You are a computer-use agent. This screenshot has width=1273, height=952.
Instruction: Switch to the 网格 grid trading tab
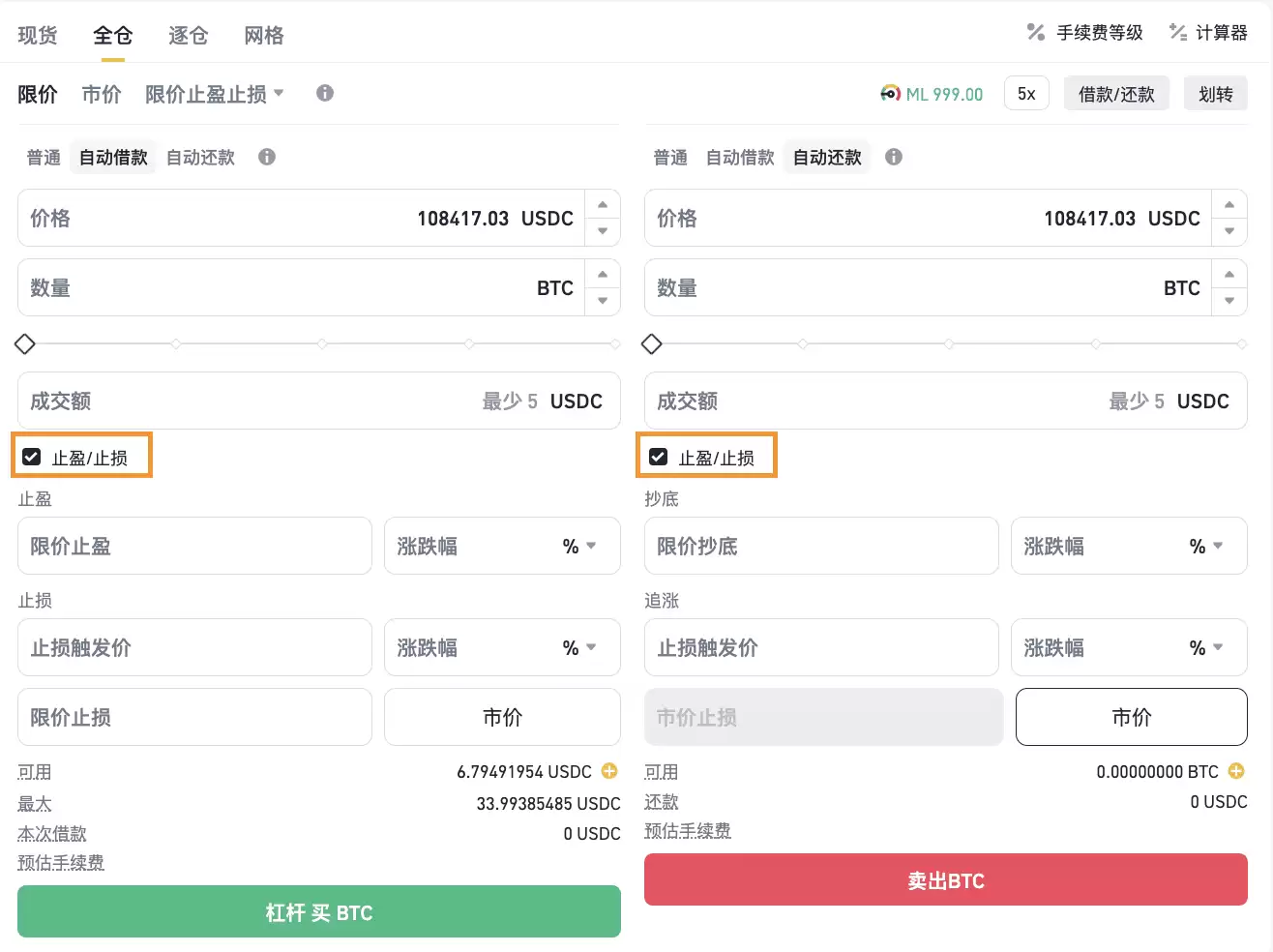262,35
